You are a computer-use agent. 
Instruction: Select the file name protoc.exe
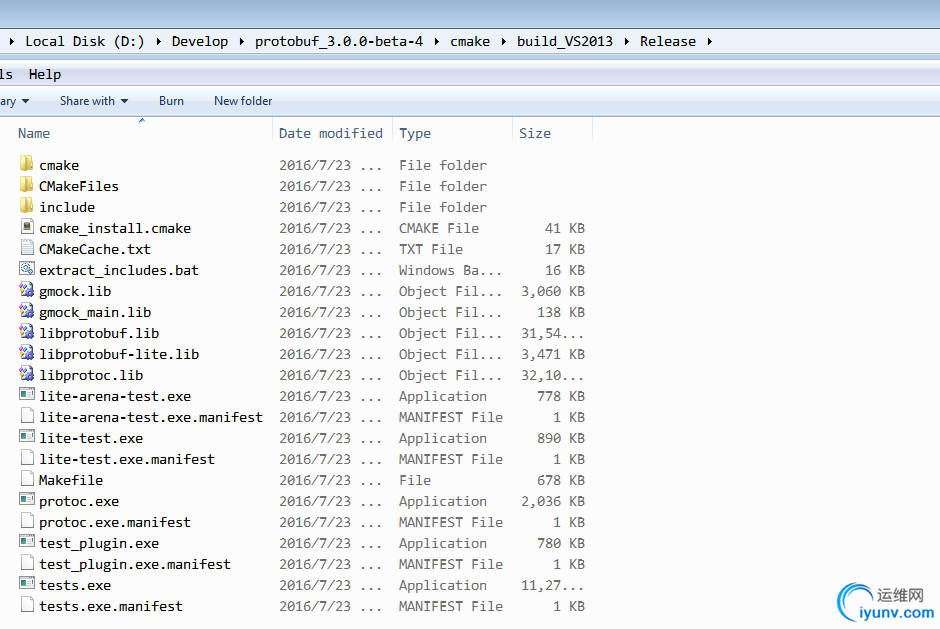[x=79, y=501]
